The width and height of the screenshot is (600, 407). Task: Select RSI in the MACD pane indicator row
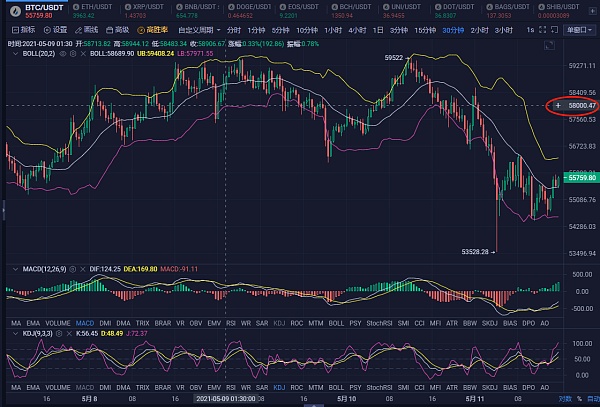[231, 323]
